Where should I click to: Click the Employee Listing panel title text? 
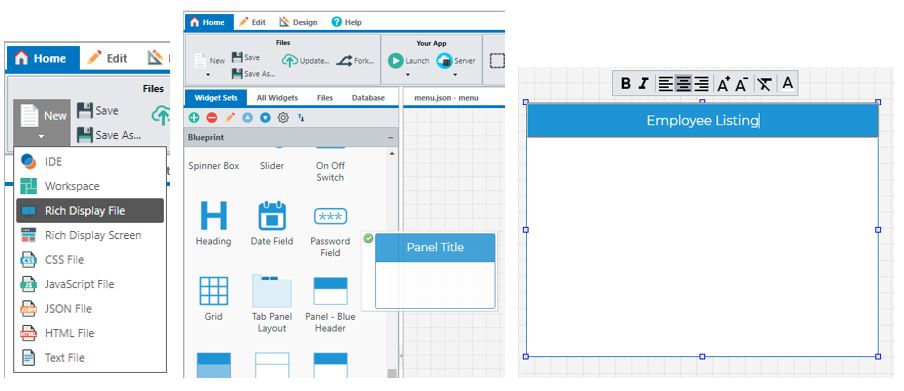[x=702, y=121]
